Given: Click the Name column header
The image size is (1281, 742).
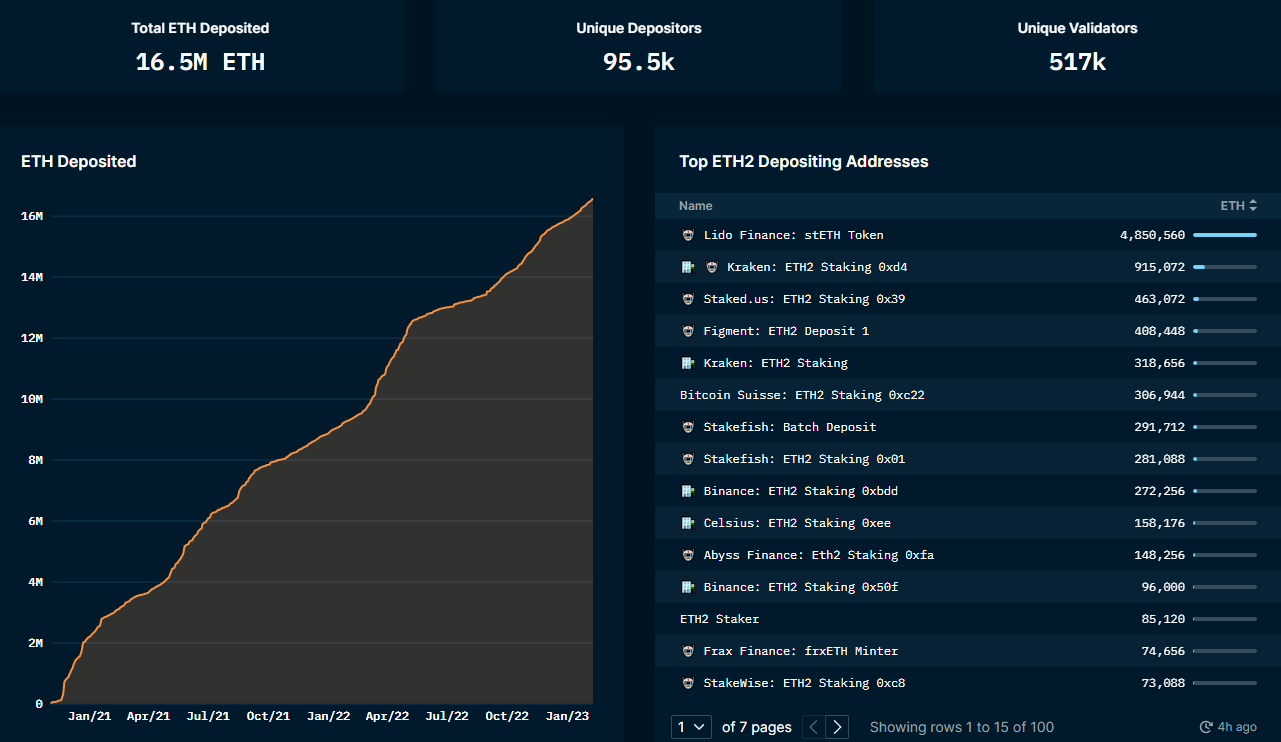Looking at the screenshot, I should [696, 205].
